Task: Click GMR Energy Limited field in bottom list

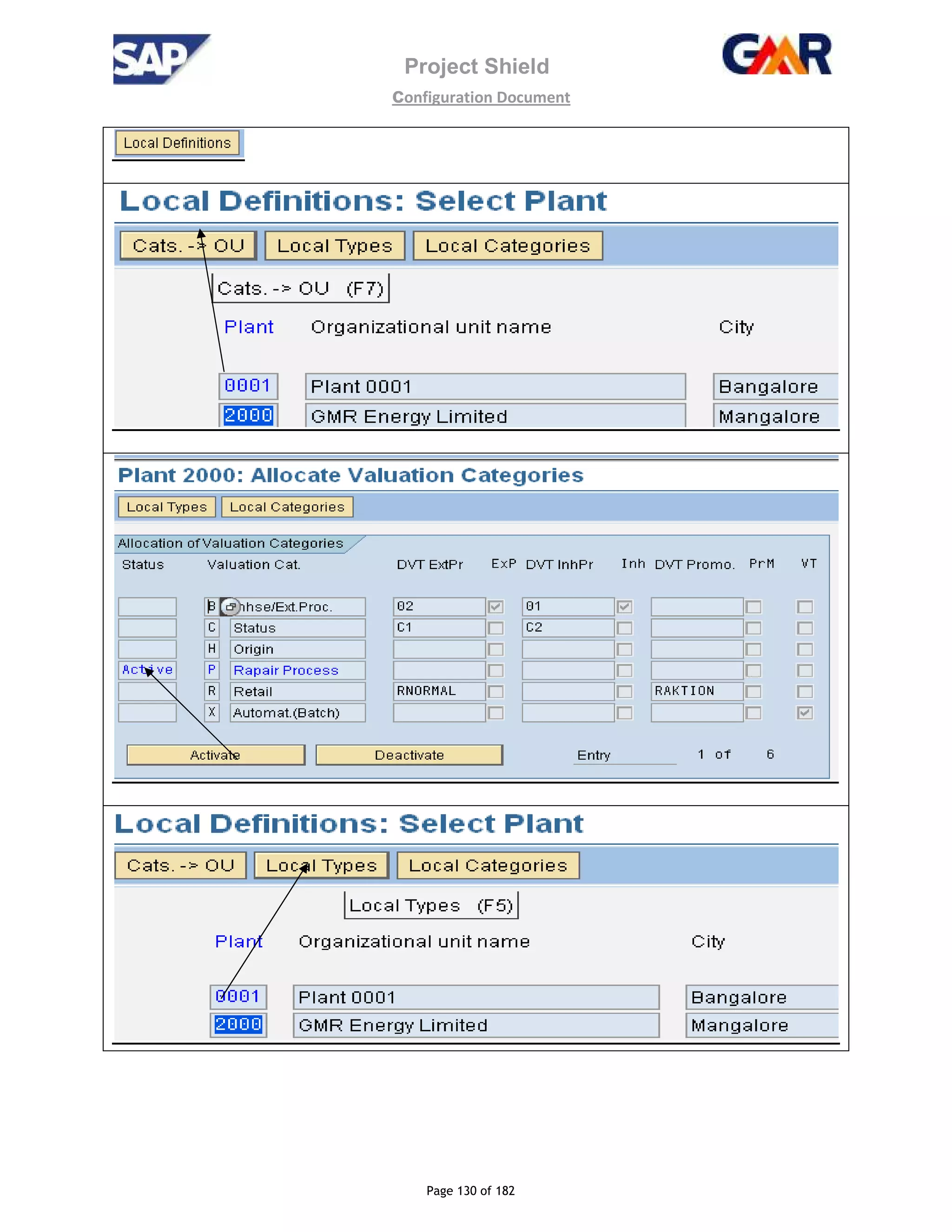Action: click(x=476, y=1025)
